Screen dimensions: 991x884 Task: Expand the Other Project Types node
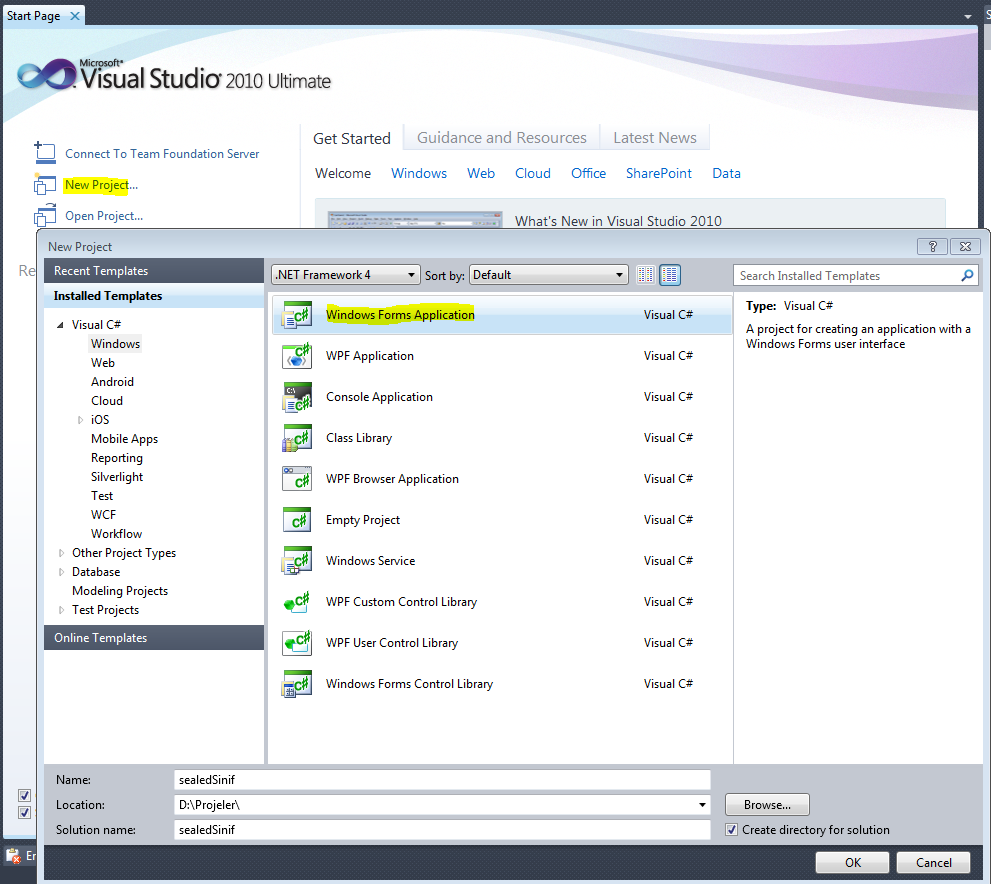(x=61, y=553)
